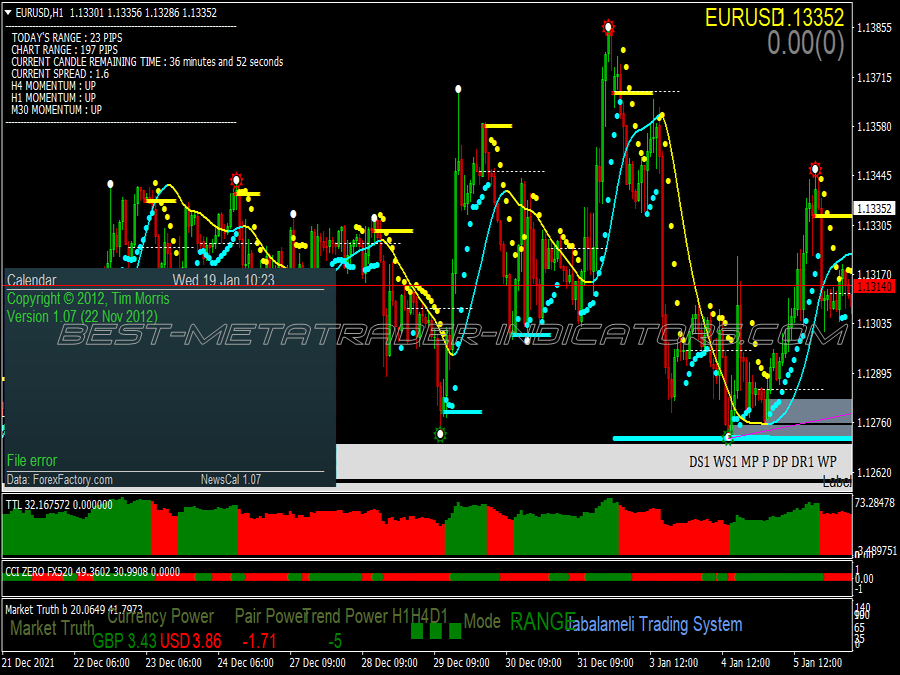Click red-ringed signal marker above 5 Jan candles
The width and height of the screenshot is (900, 675).
tap(815, 169)
